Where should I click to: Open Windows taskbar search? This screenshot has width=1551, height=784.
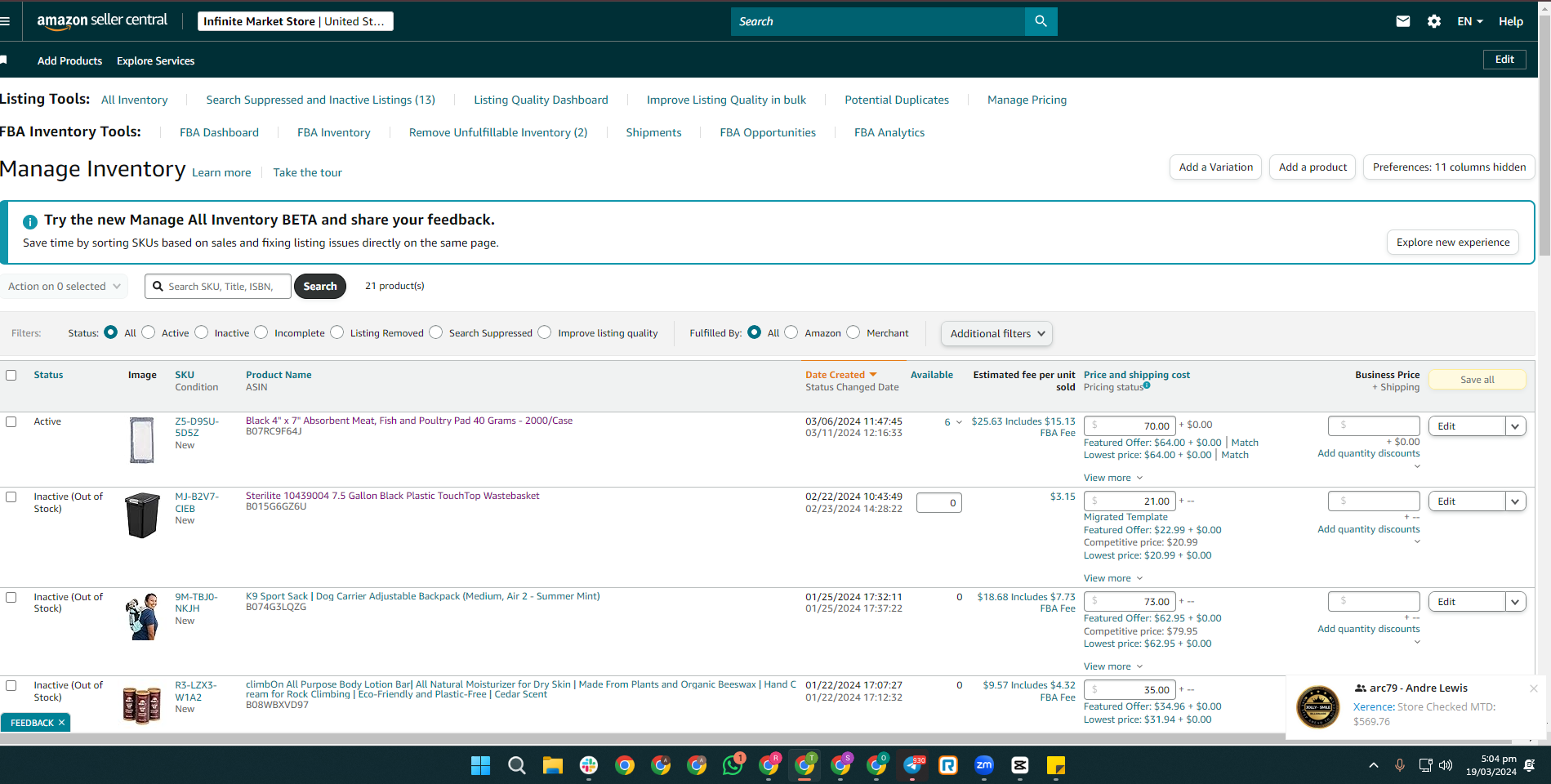(x=516, y=765)
